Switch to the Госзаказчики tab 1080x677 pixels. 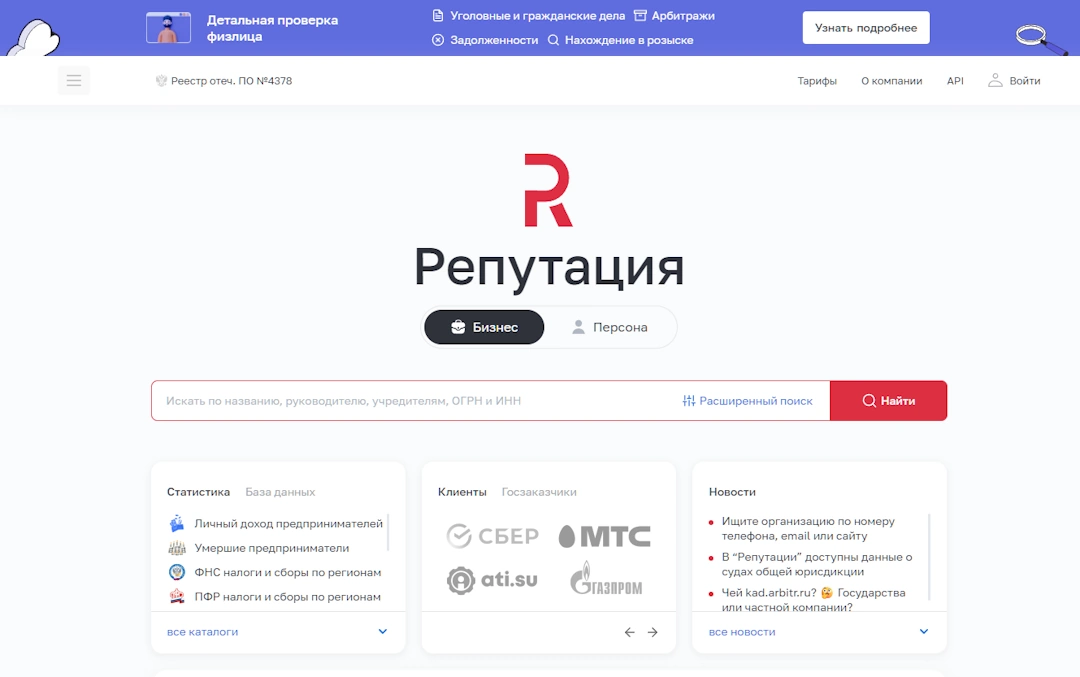tap(539, 492)
